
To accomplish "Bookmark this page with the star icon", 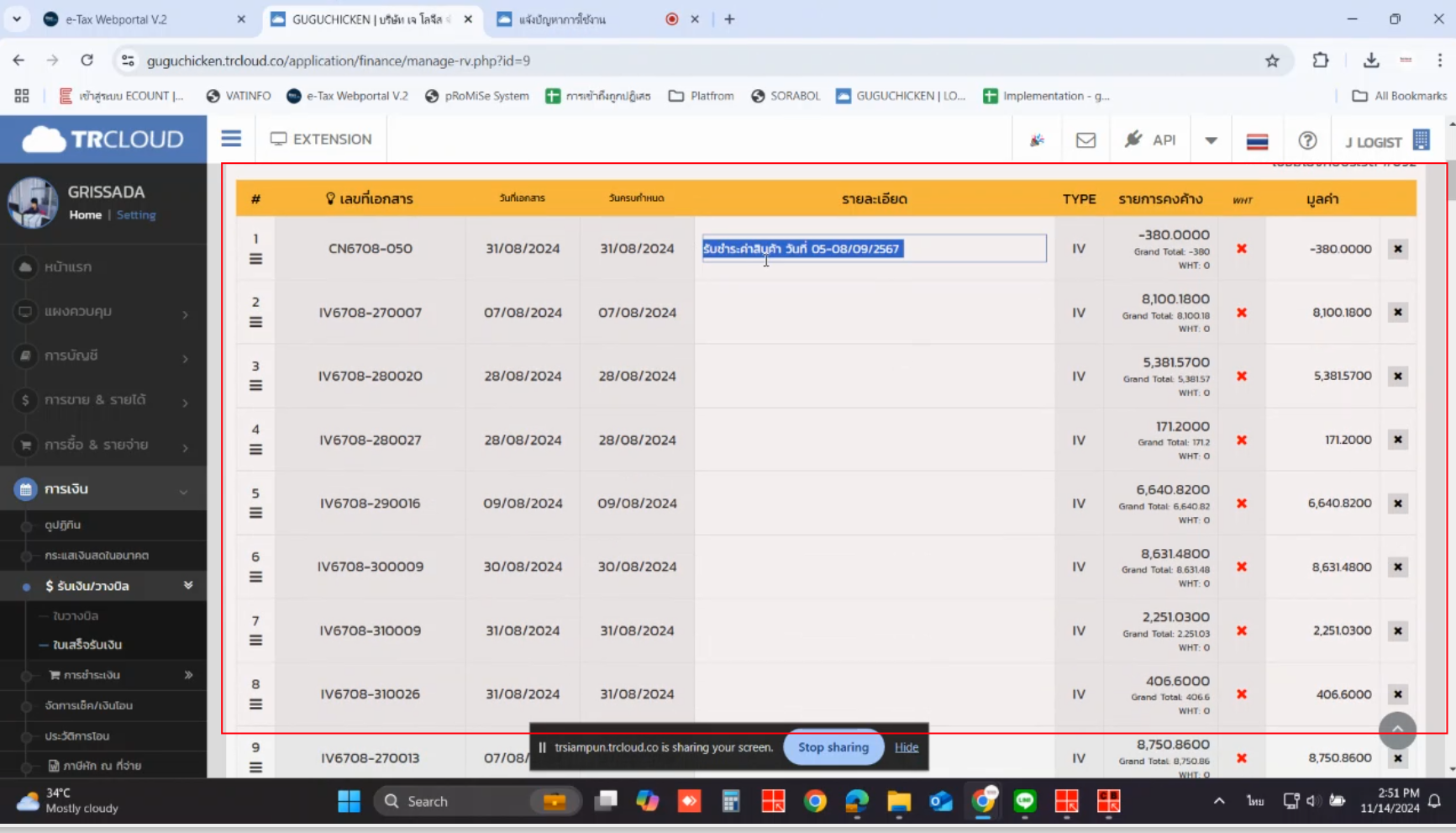I will pos(1272,61).
